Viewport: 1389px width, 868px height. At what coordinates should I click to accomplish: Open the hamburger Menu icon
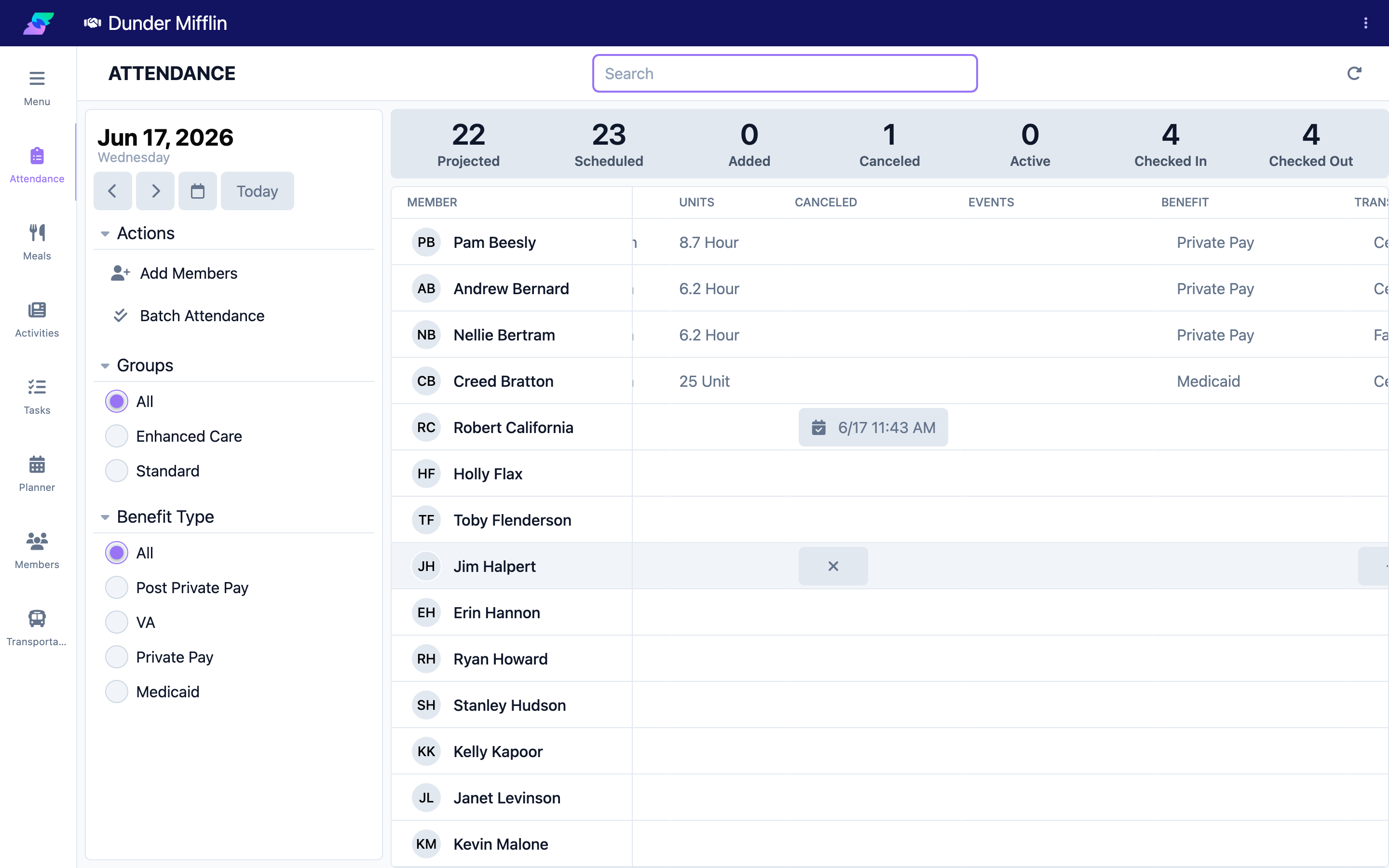(x=37, y=78)
